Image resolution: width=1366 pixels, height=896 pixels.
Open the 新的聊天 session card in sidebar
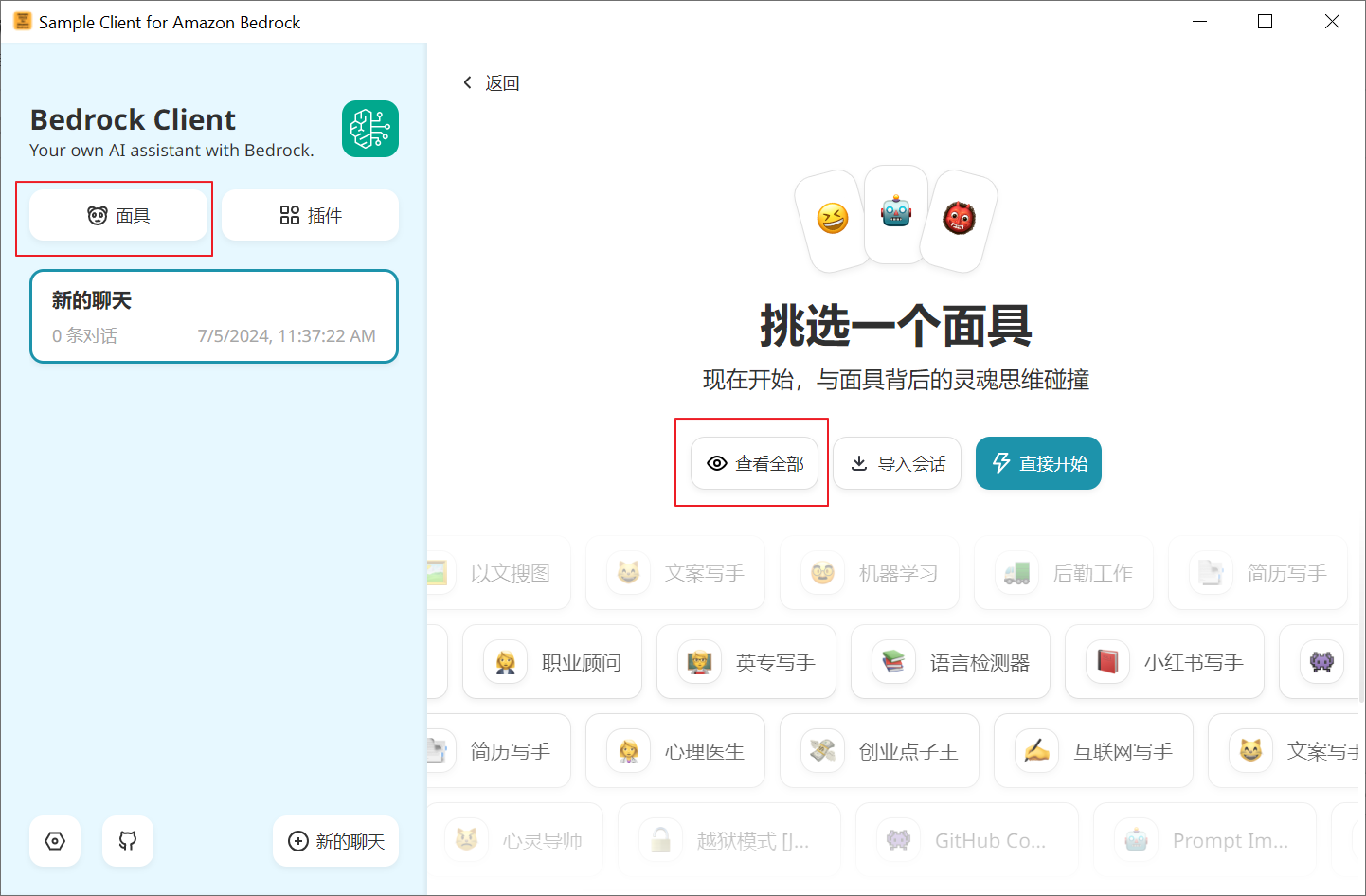(213, 316)
